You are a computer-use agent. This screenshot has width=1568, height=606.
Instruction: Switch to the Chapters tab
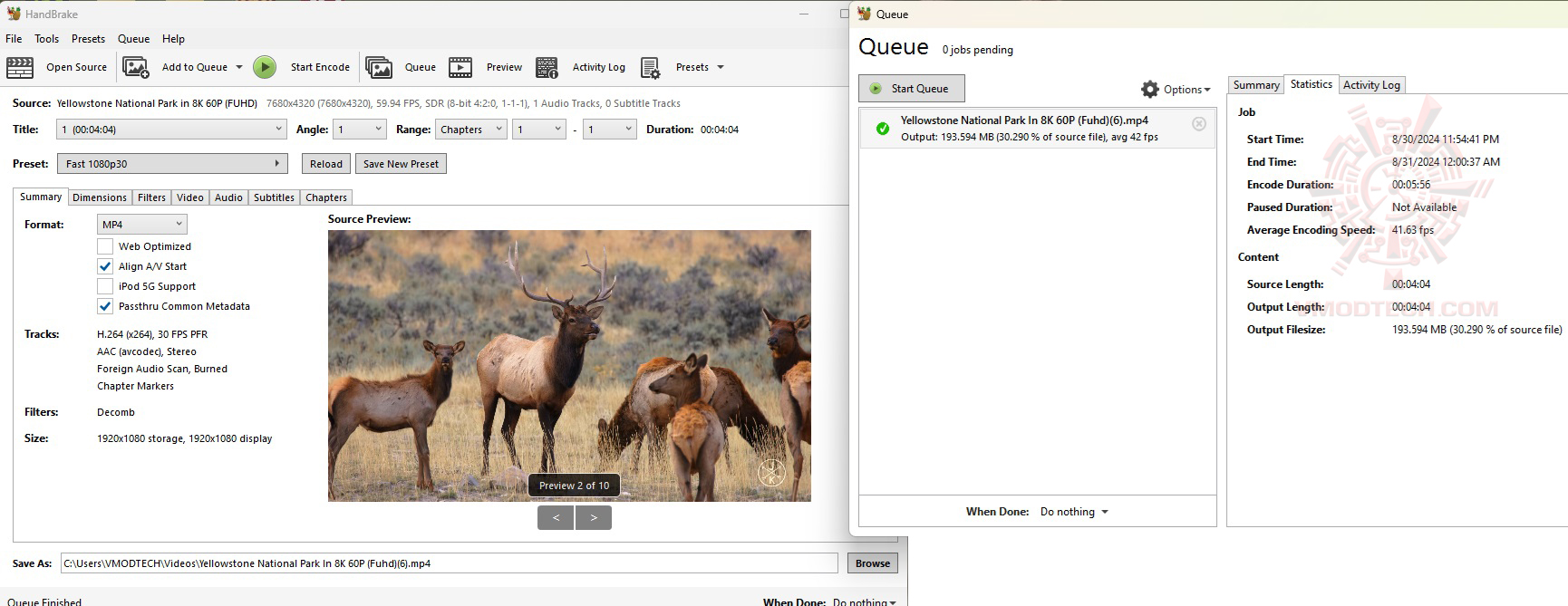pyautogui.click(x=326, y=197)
